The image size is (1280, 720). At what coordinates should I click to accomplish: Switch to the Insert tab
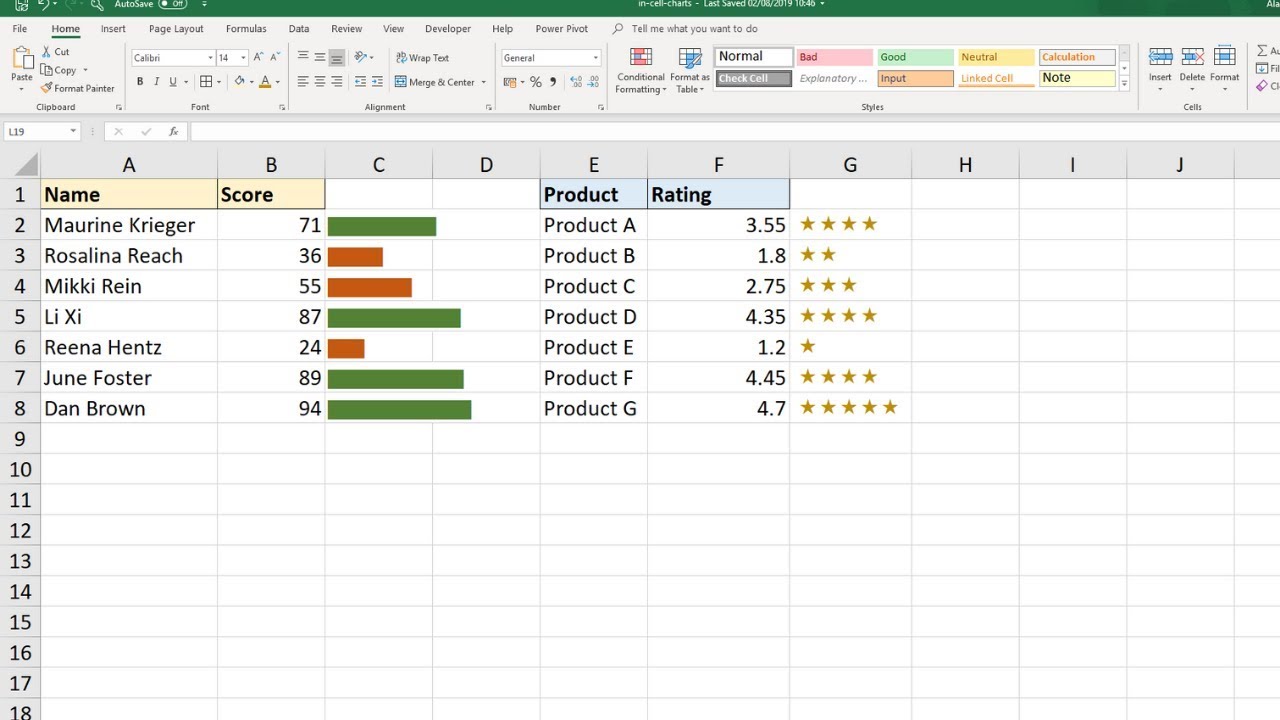113,29
